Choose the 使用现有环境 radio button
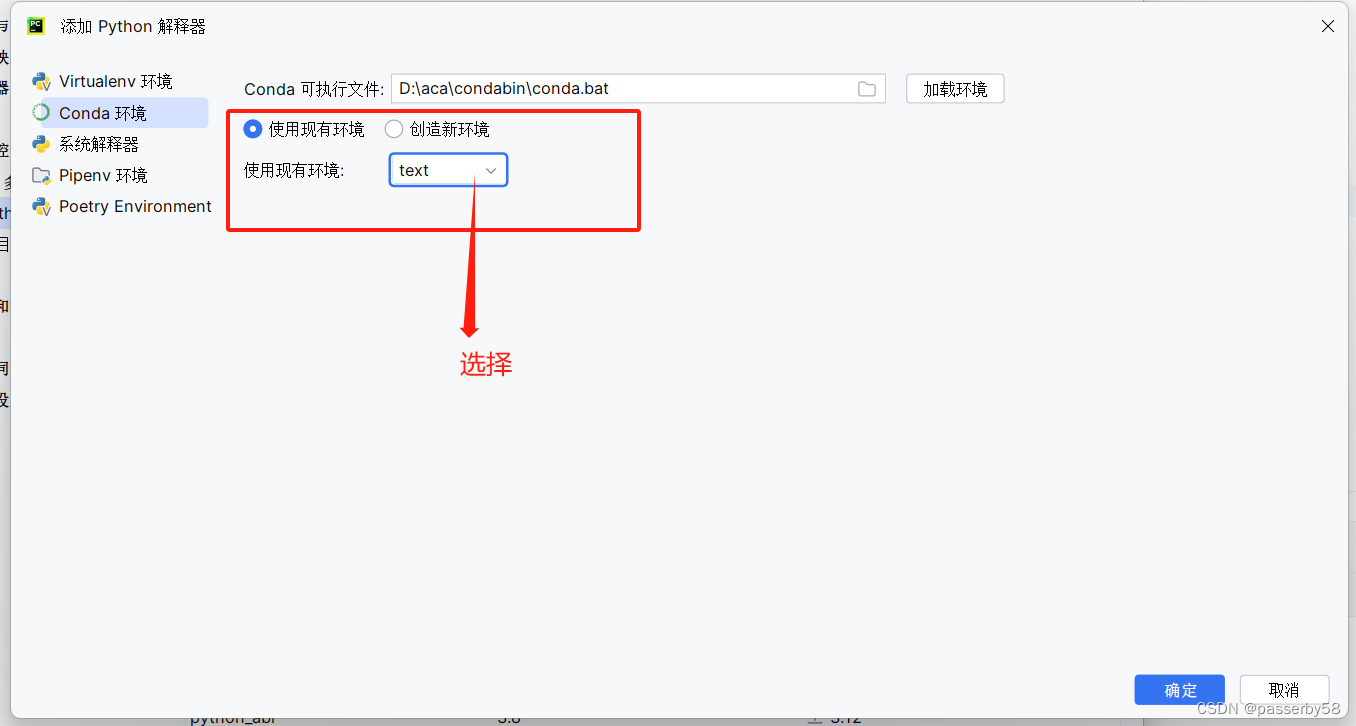 point(253,129)
